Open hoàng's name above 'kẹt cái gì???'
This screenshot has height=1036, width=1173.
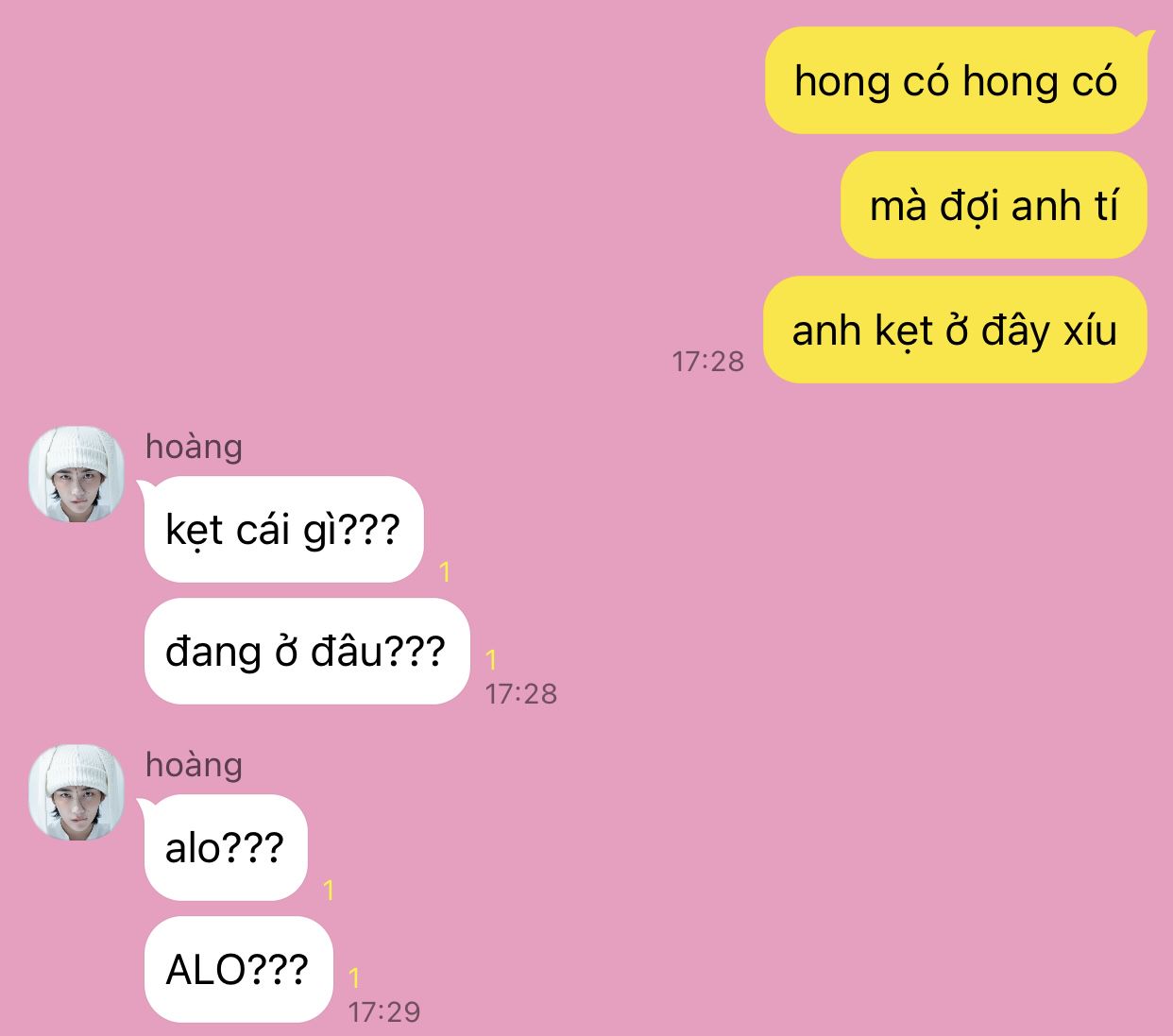[x=194, y=446]
